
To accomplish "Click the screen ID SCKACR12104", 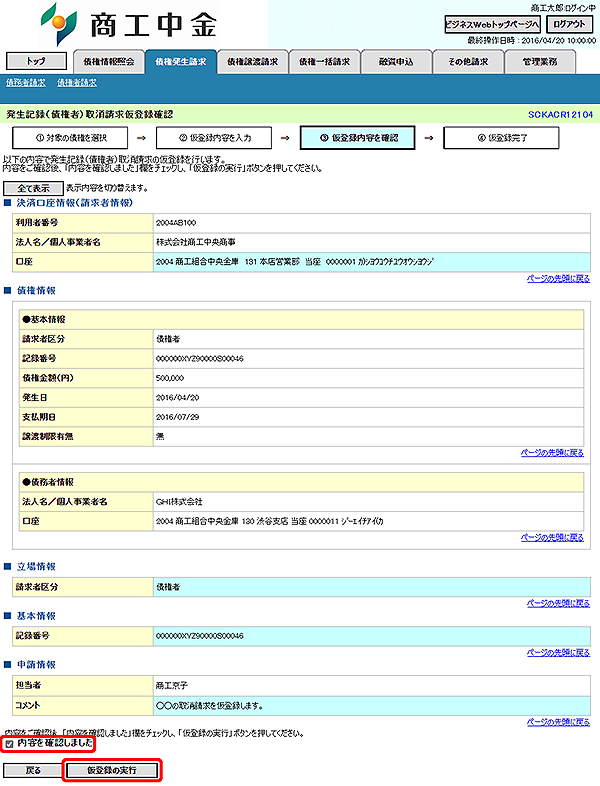I will (560, 115).
